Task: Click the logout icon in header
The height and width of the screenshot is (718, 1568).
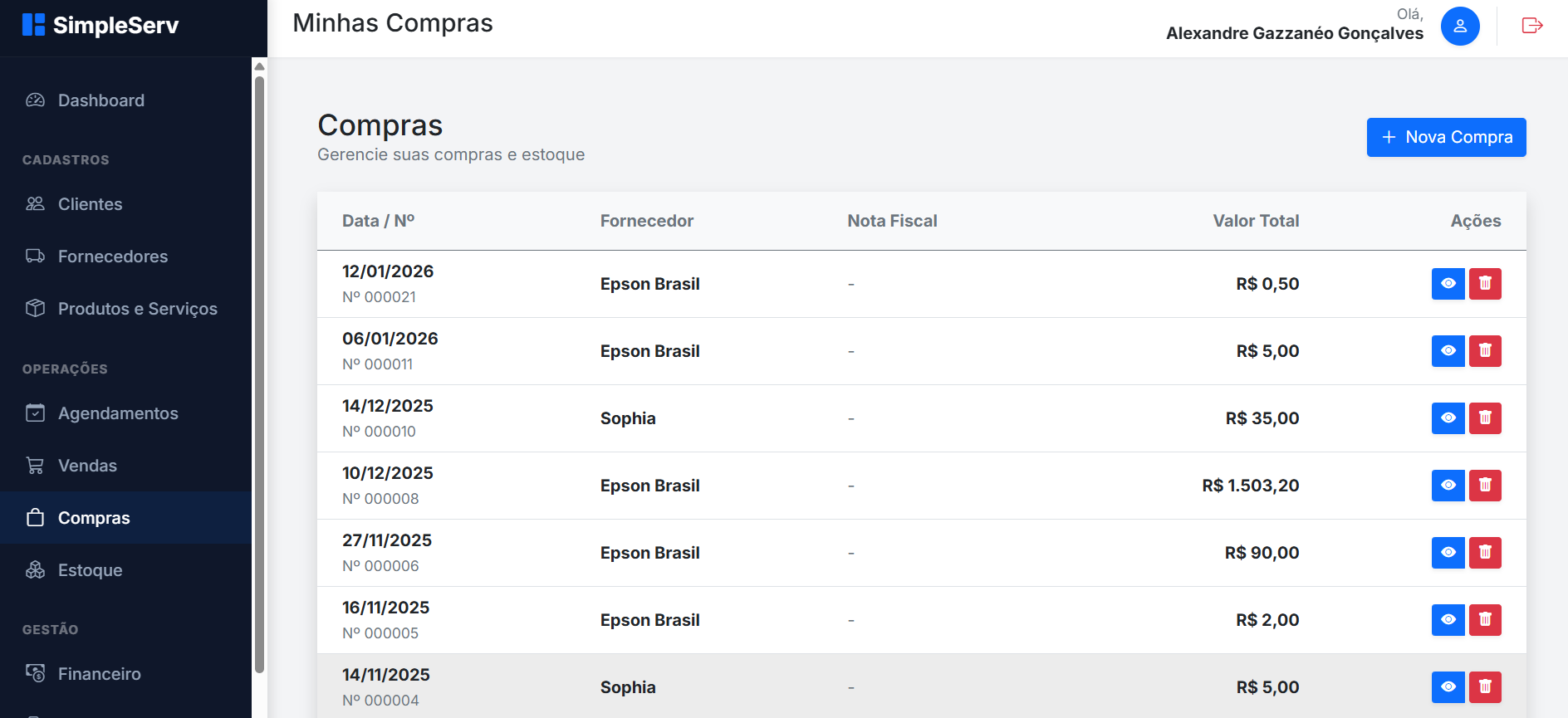Action: tap(1531, 26)
